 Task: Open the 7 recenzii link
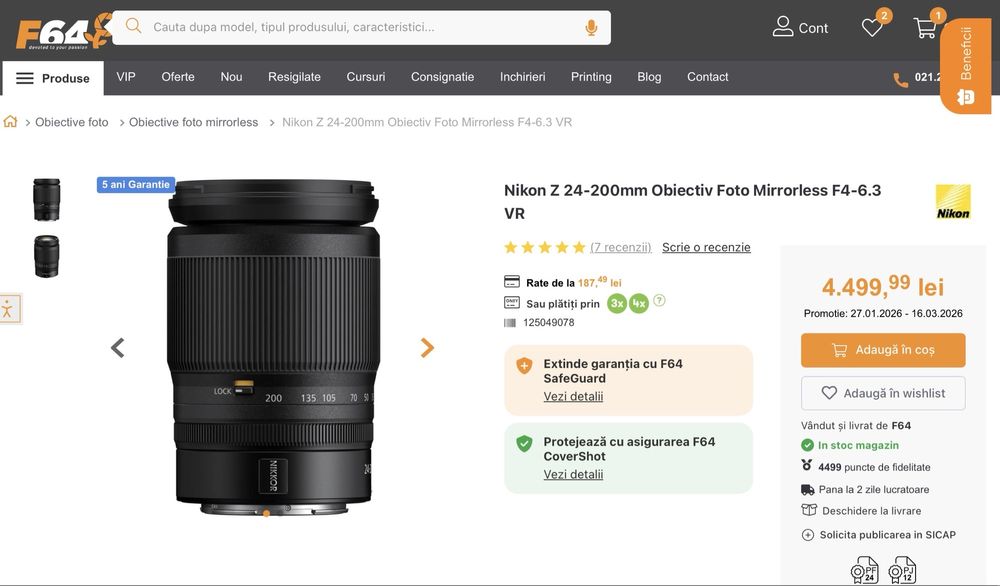pos(621,247)
